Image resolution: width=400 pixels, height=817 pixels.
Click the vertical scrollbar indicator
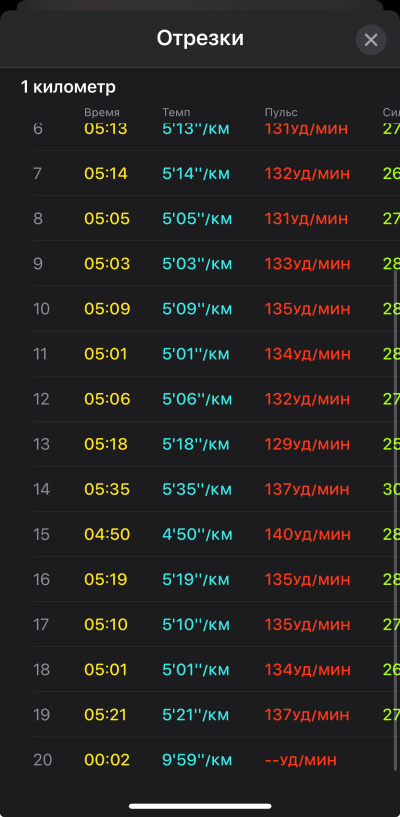click(x=395, y=521)
